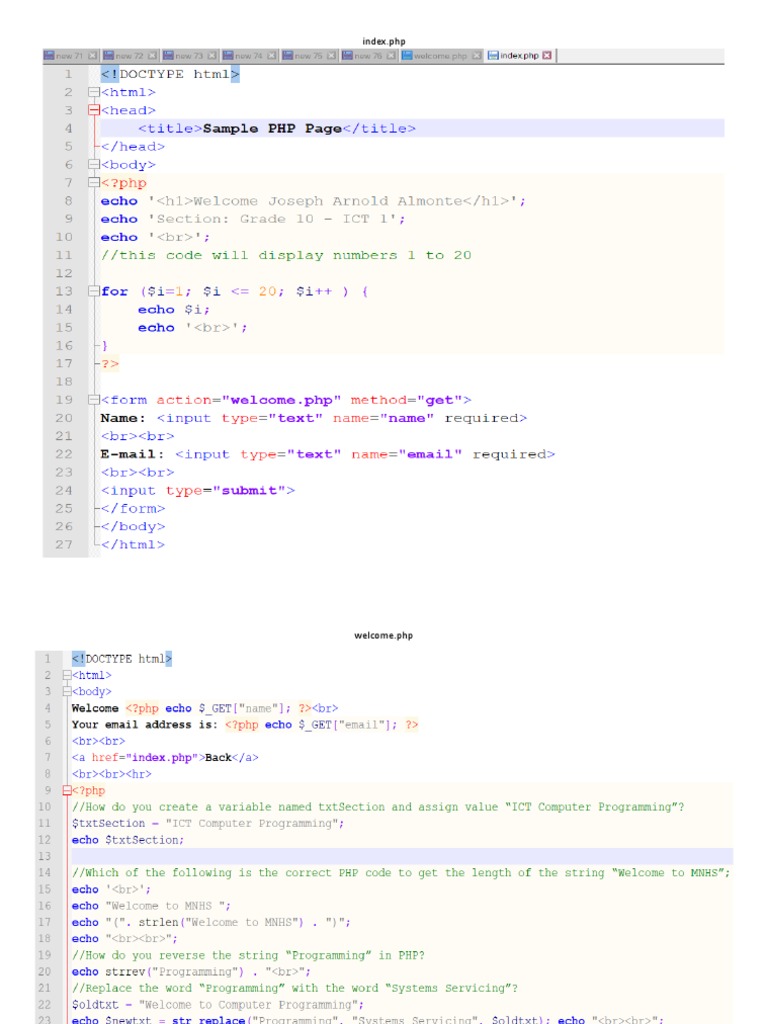Viewport: 768px width, 1024px height.
Task: Close the new 71 tab via its X
Action: click(x=93, y=56)
